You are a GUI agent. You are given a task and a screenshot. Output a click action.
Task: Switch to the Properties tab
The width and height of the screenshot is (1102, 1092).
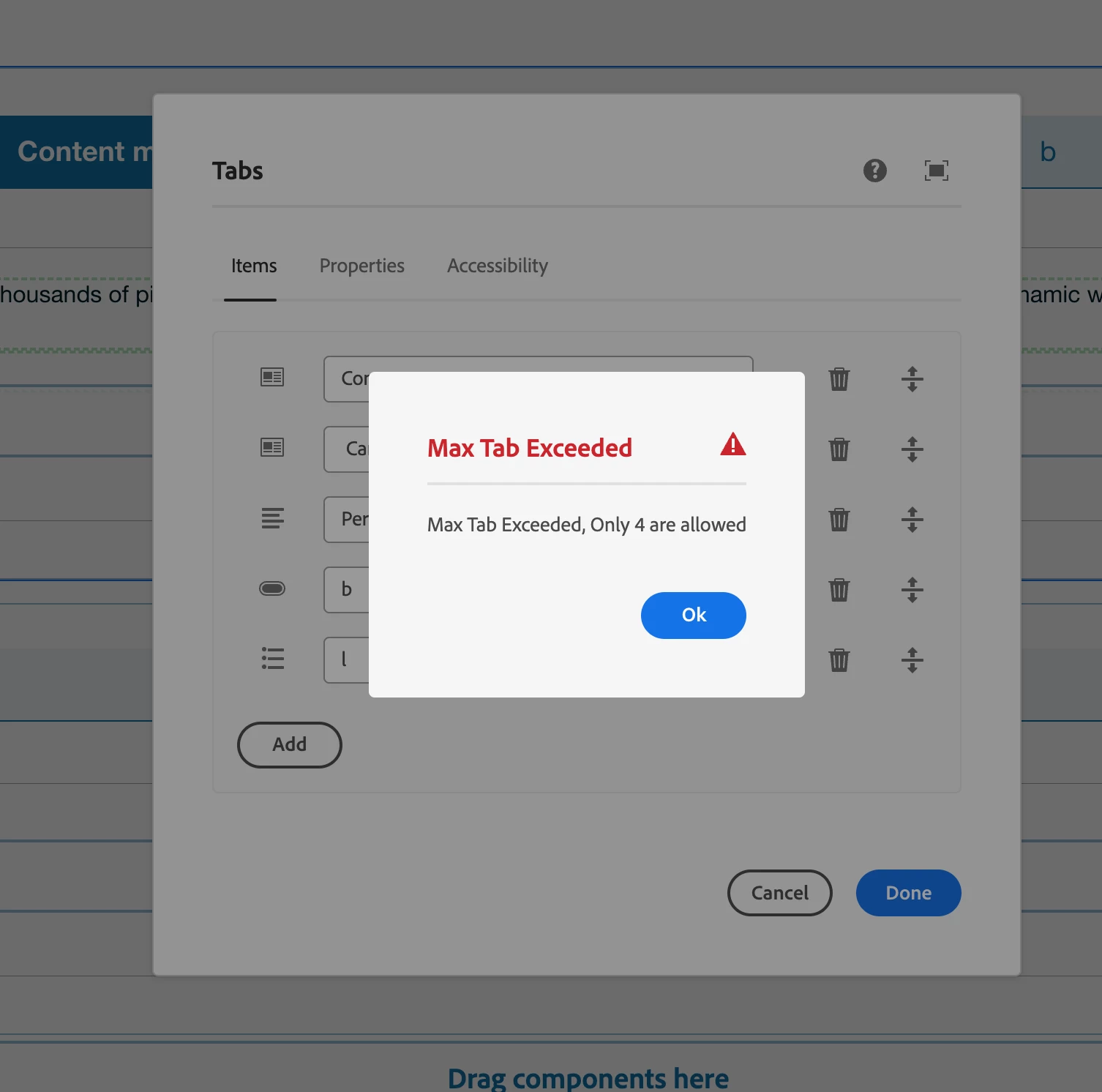point(361,266)
